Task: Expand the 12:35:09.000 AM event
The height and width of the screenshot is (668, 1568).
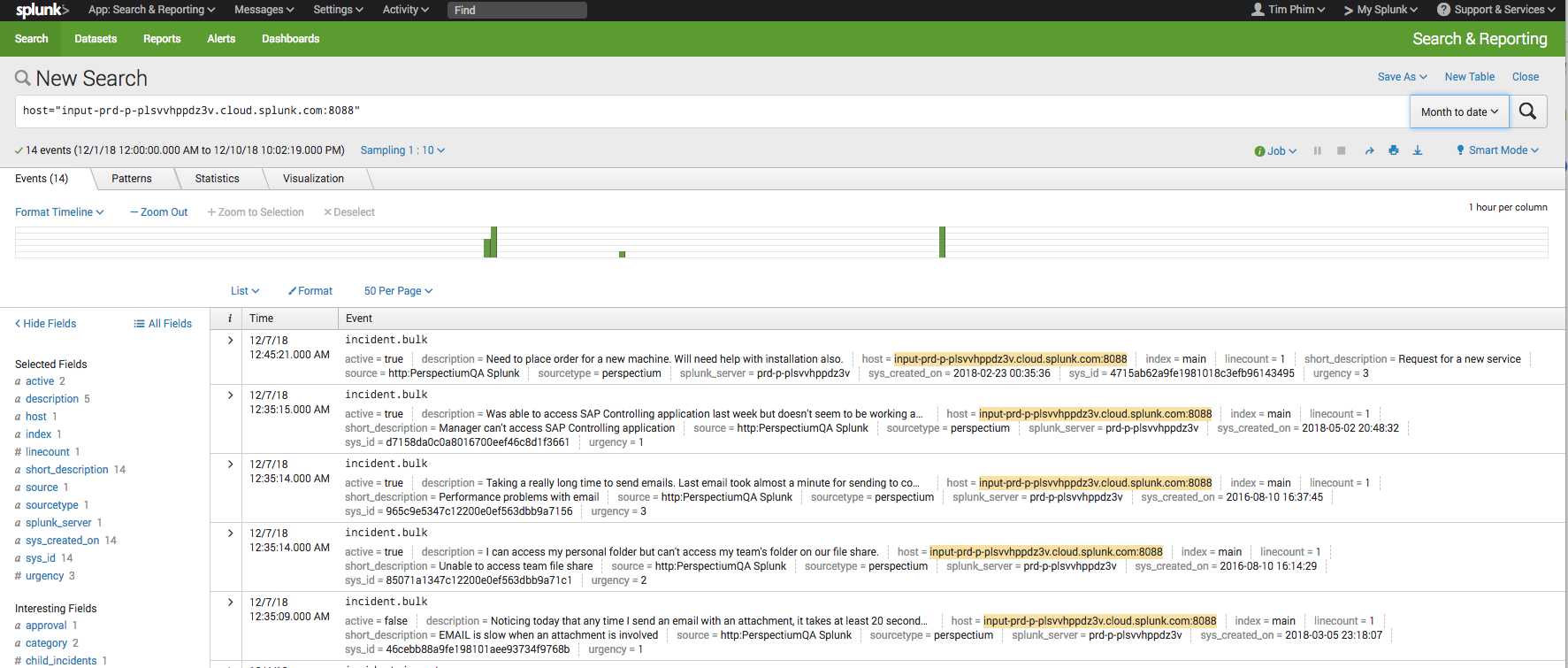Action: (231, 603)
